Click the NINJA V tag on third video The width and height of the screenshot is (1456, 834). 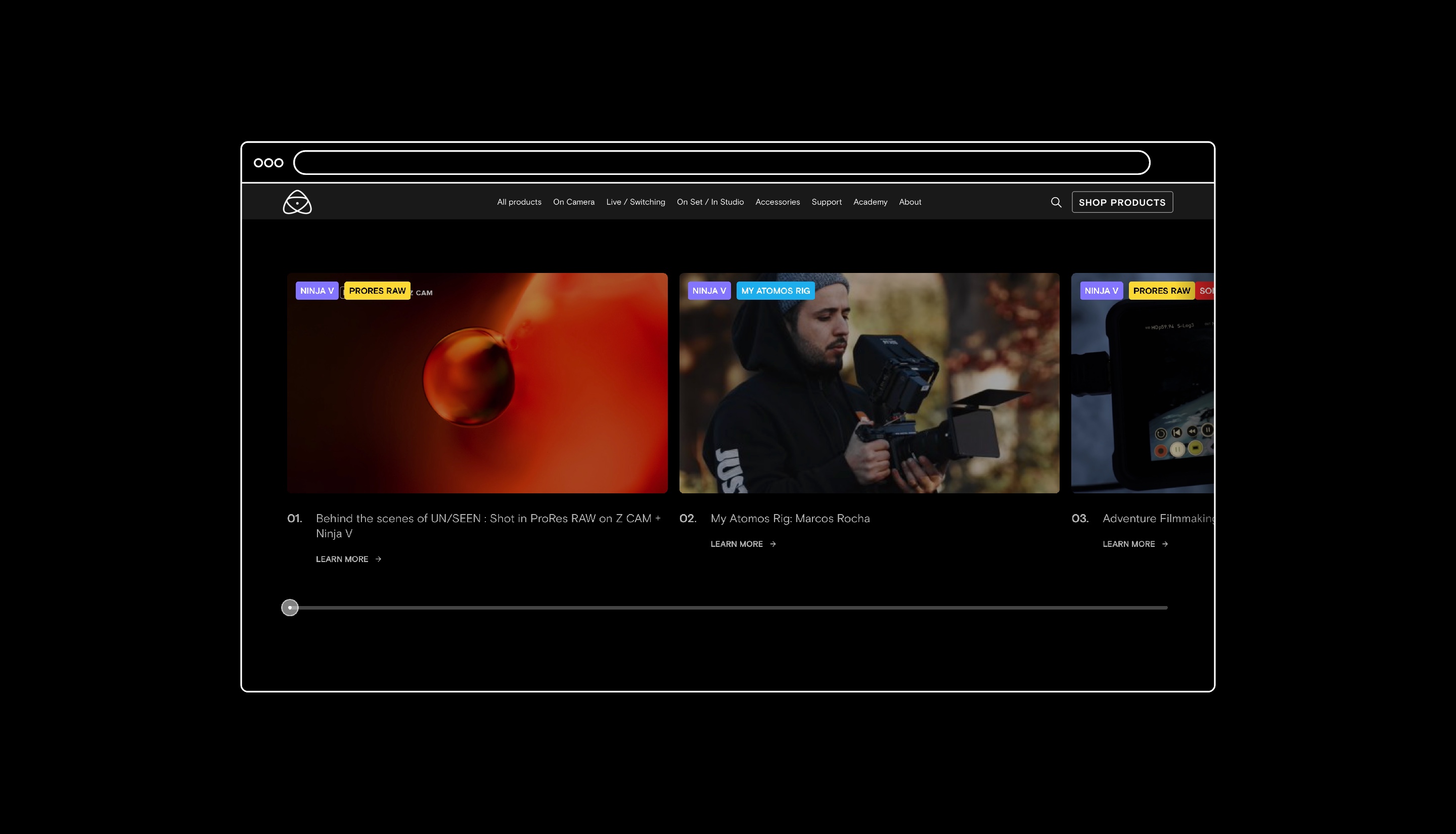coord(1100,290)
